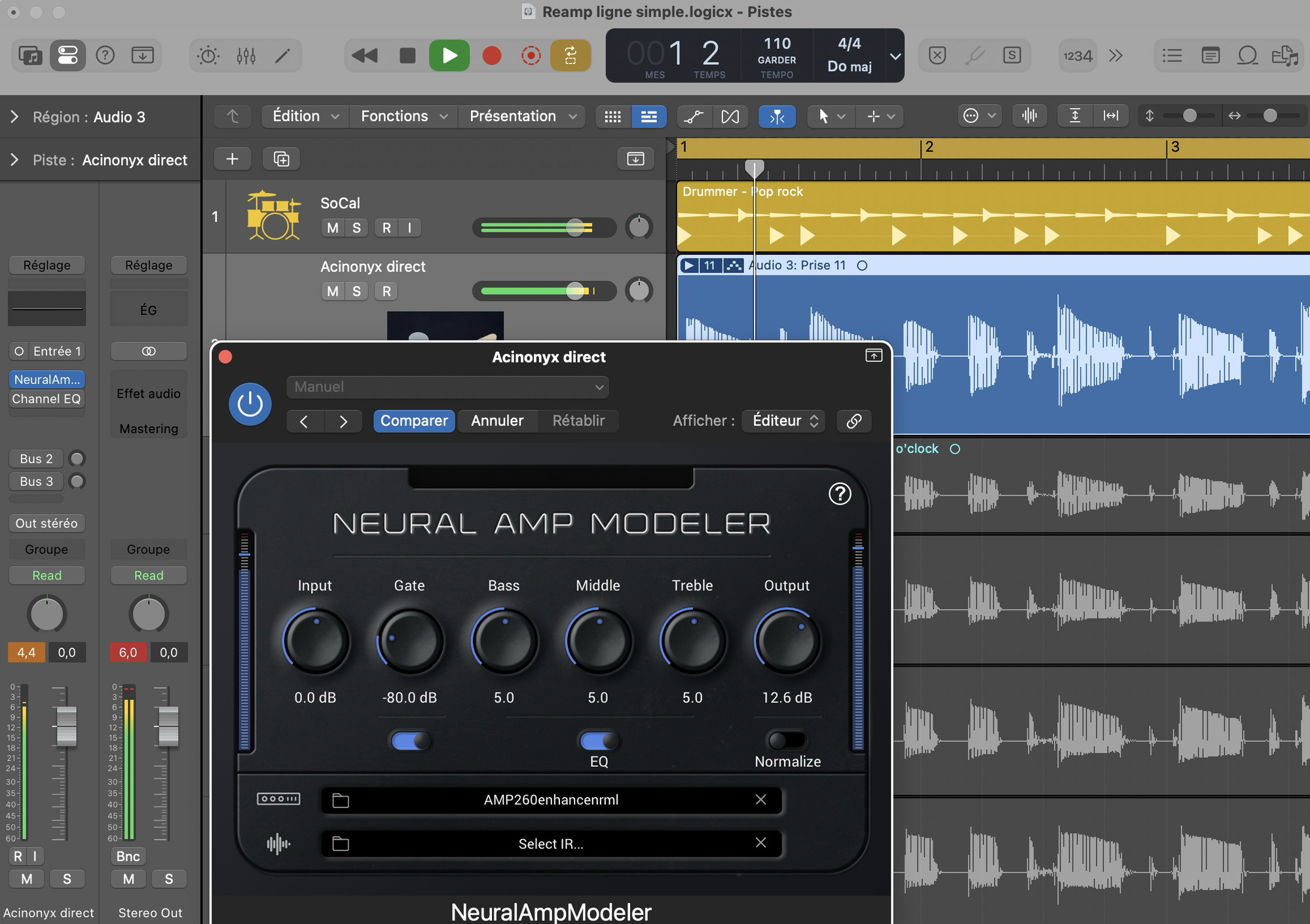Switch to the grid view icon
Image resolution: width=1310 pixels, height=924 pixels.
(613, 117)
